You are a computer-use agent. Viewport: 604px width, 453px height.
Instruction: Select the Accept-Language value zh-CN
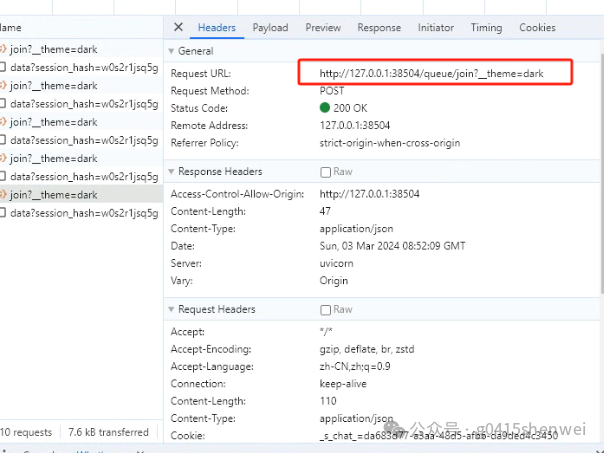pyautogui.click(x=355, y=366)
